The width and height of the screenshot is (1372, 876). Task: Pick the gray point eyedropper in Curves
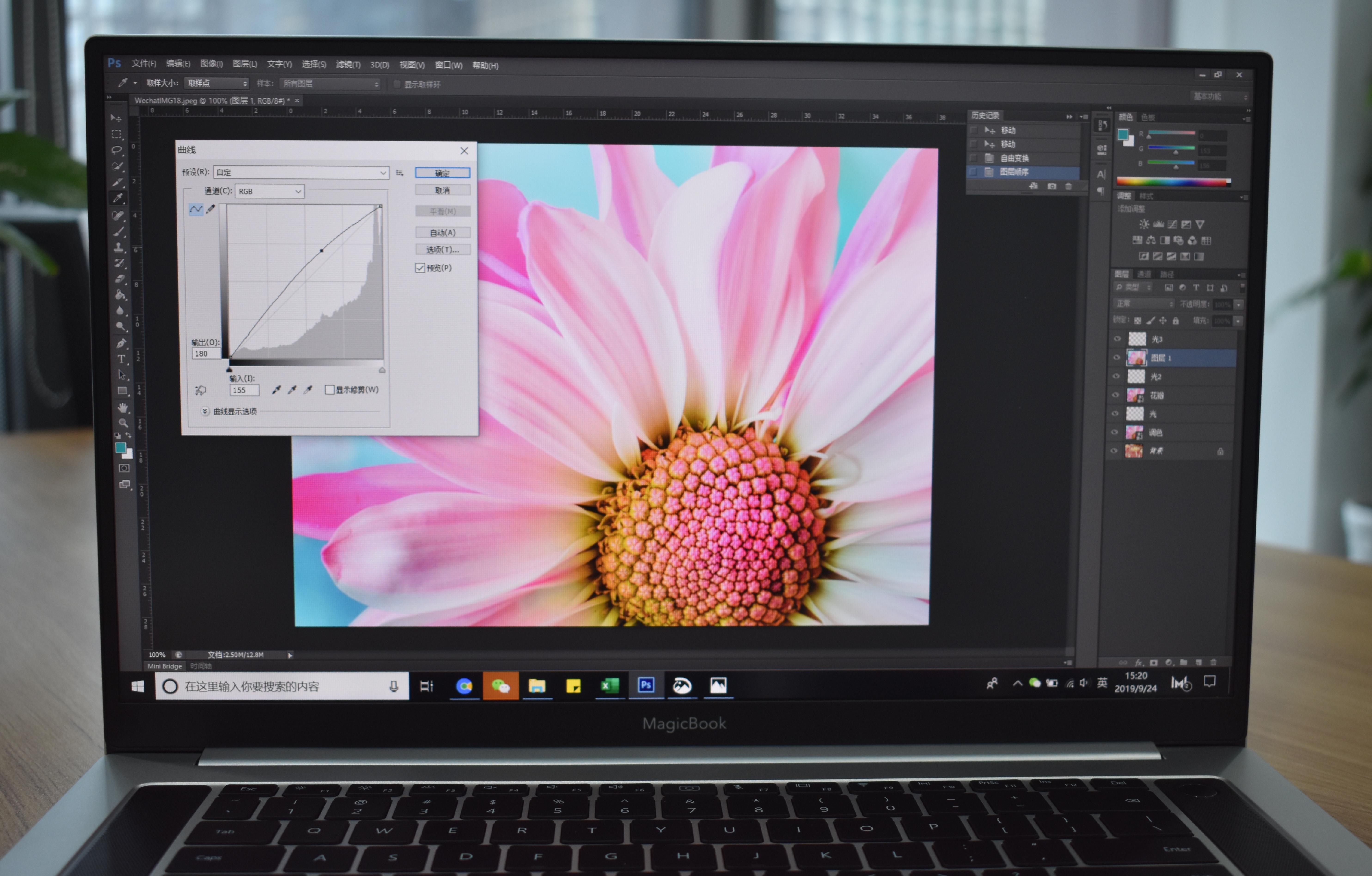292,390
